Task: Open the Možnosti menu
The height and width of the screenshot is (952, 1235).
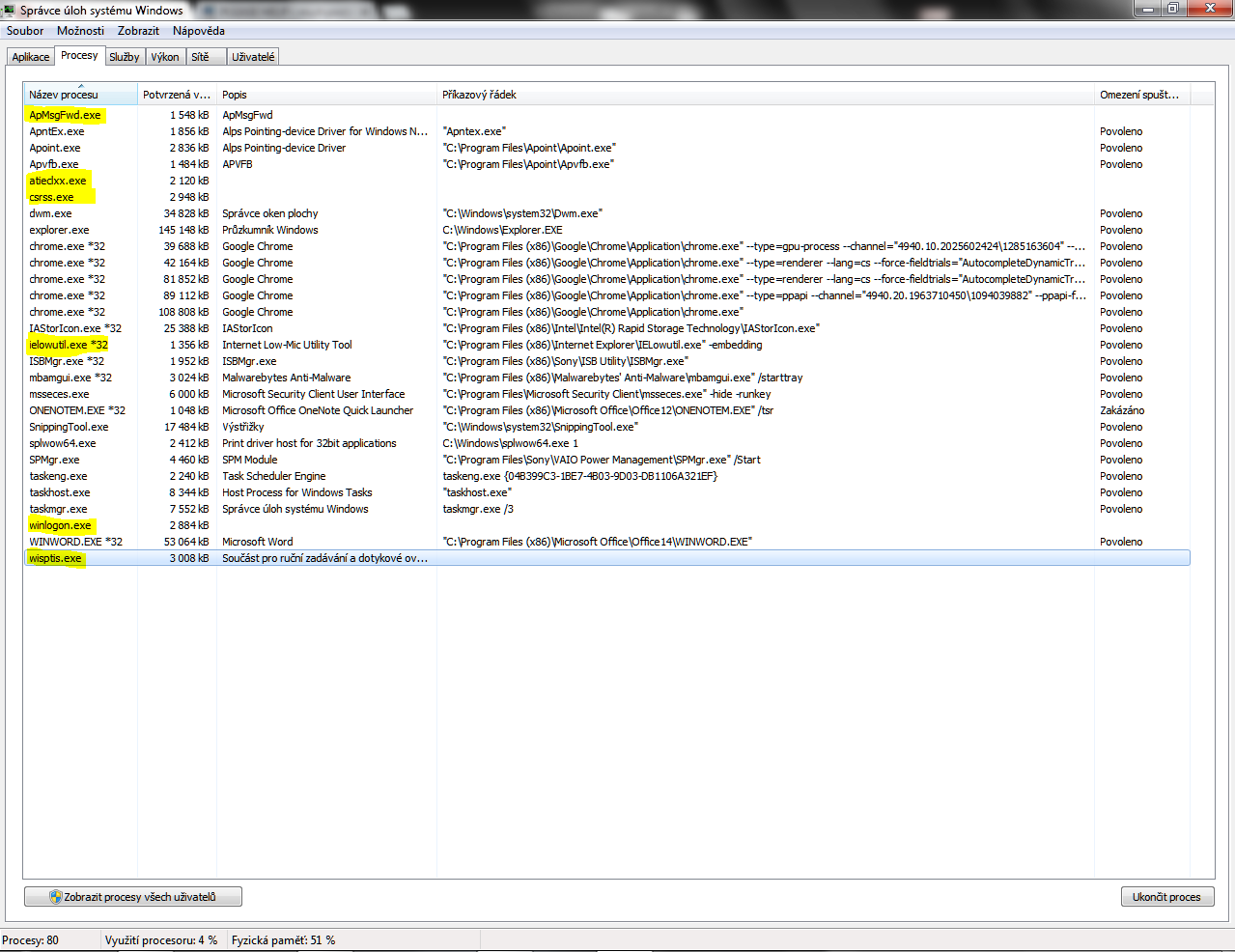Action: point(80,31)
